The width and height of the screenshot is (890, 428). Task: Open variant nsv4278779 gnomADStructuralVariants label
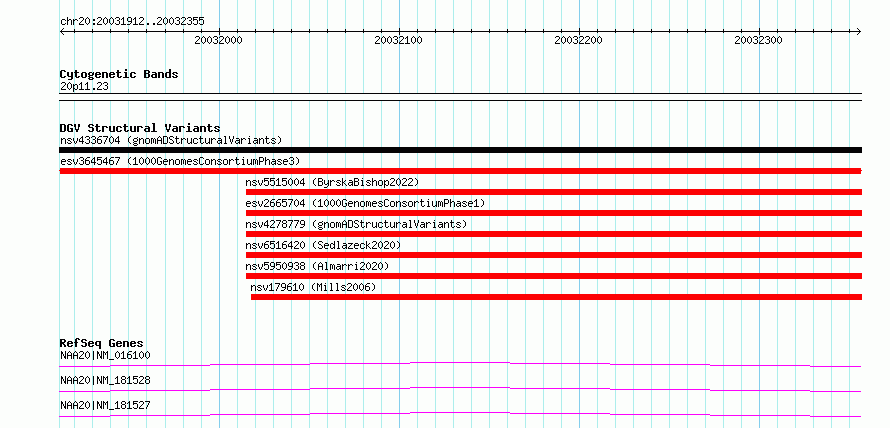pyautogui.click(x=356, y=224)
